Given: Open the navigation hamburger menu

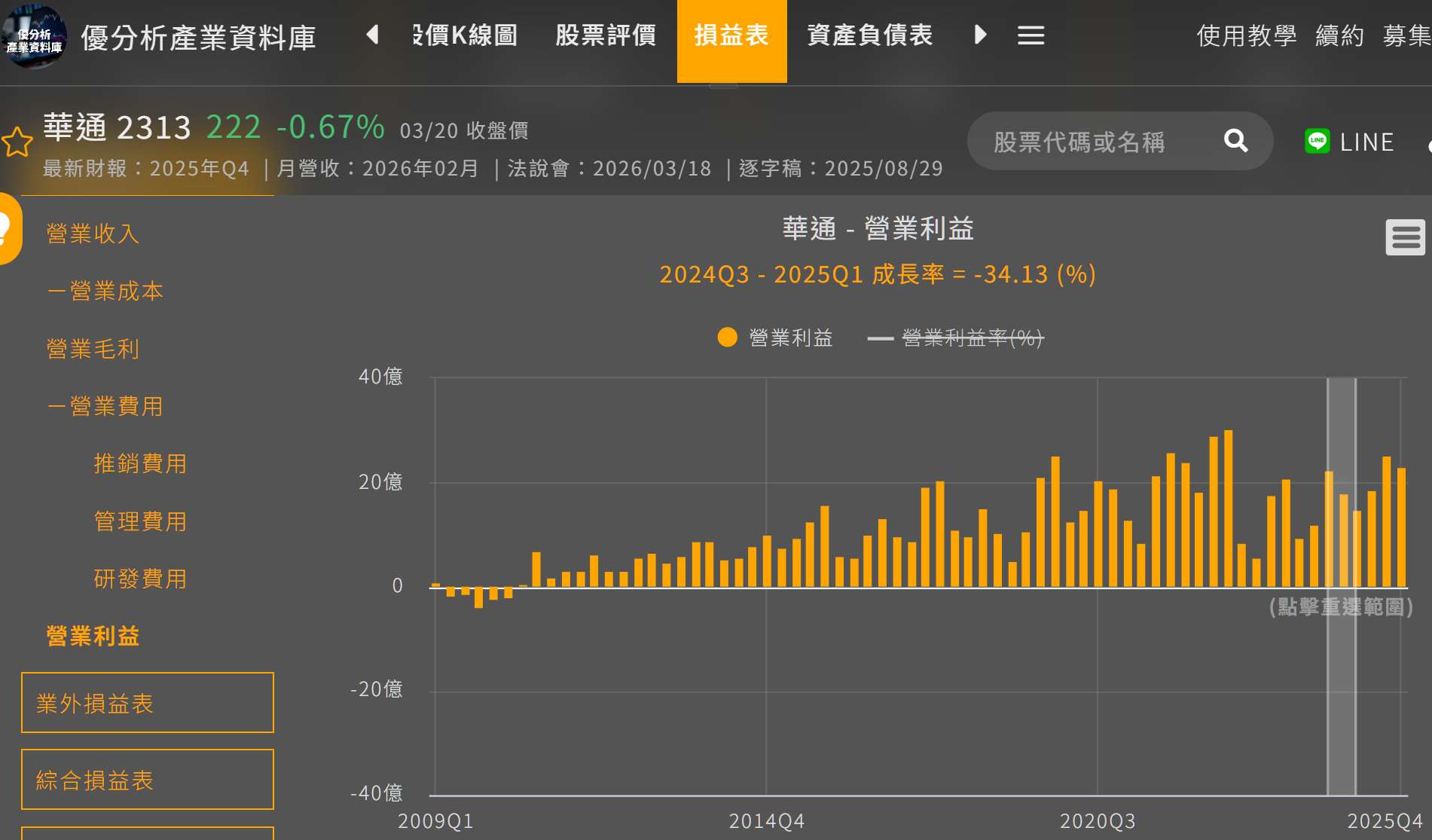Looking at the screenshot, I should [1030, 35].
